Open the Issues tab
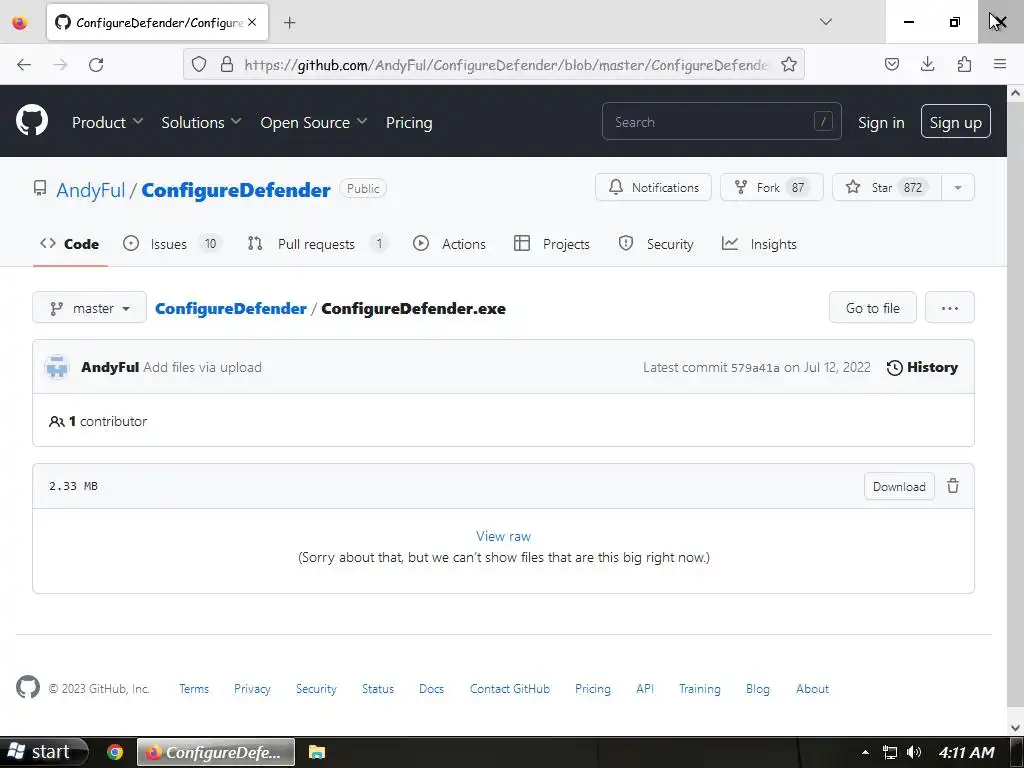 click(172, 244)
